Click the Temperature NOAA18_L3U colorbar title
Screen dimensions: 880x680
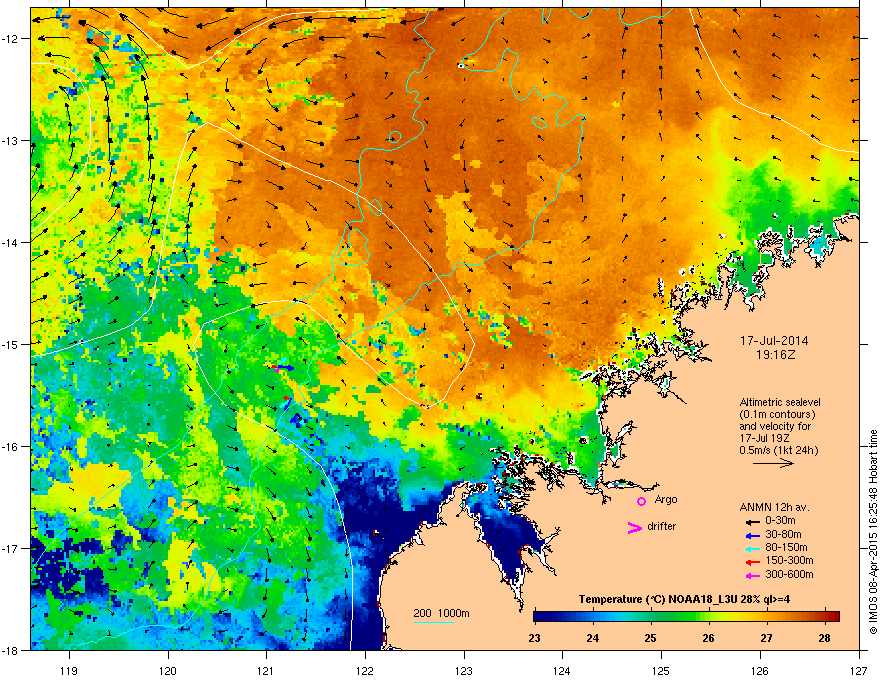pos(684,599)
